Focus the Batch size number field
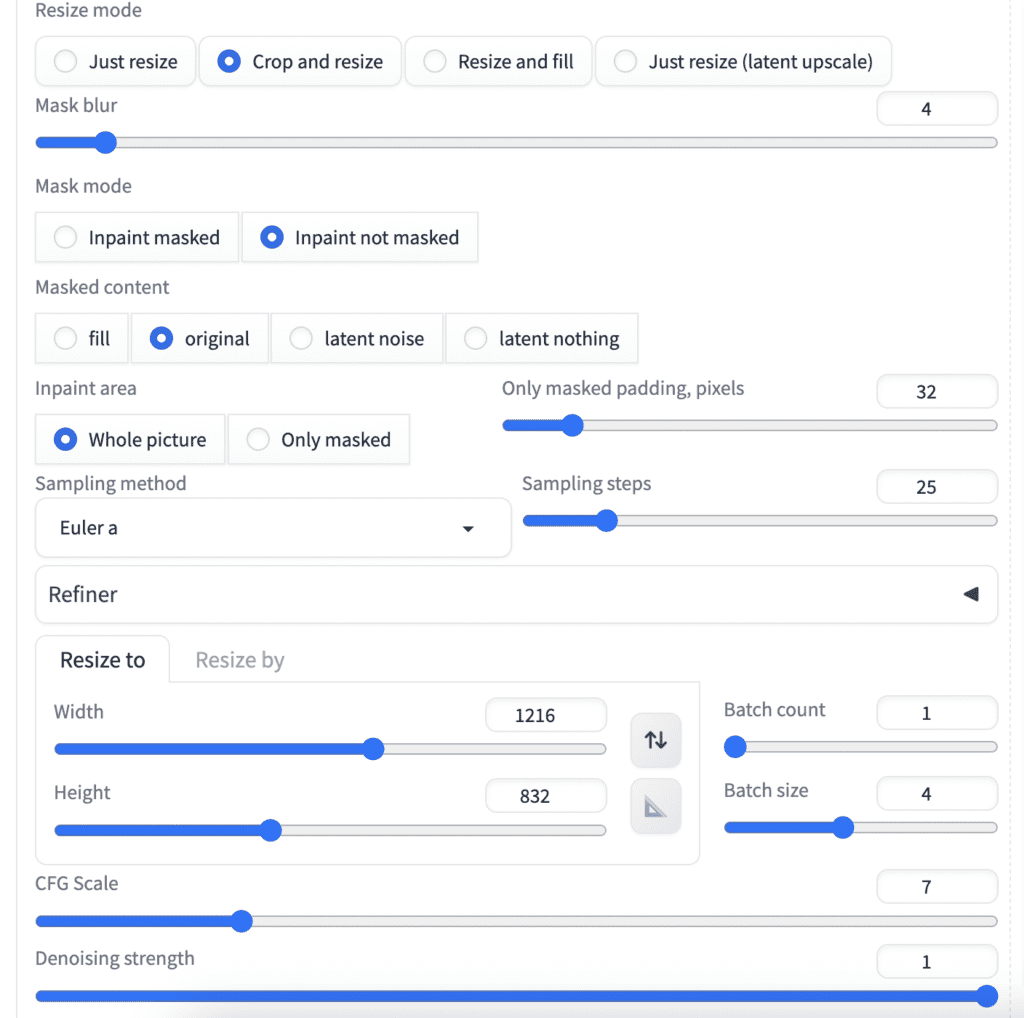1024x1018 pixels. pyautogui.click(x=937, y=793)
